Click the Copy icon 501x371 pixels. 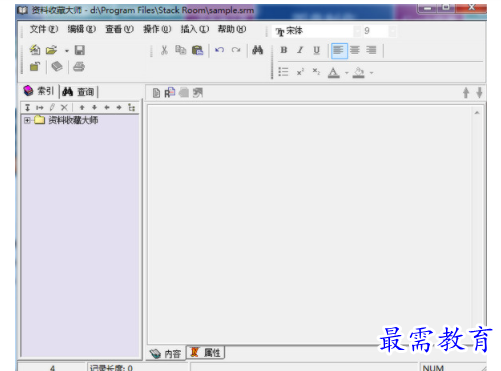point(180,50)
